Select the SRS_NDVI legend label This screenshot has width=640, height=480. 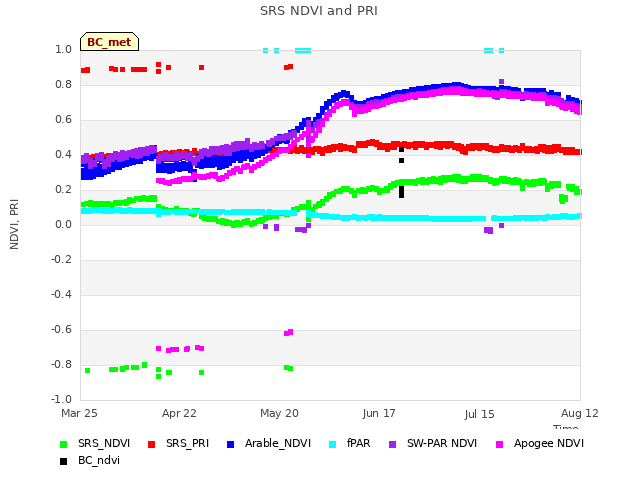pos(104,444)
